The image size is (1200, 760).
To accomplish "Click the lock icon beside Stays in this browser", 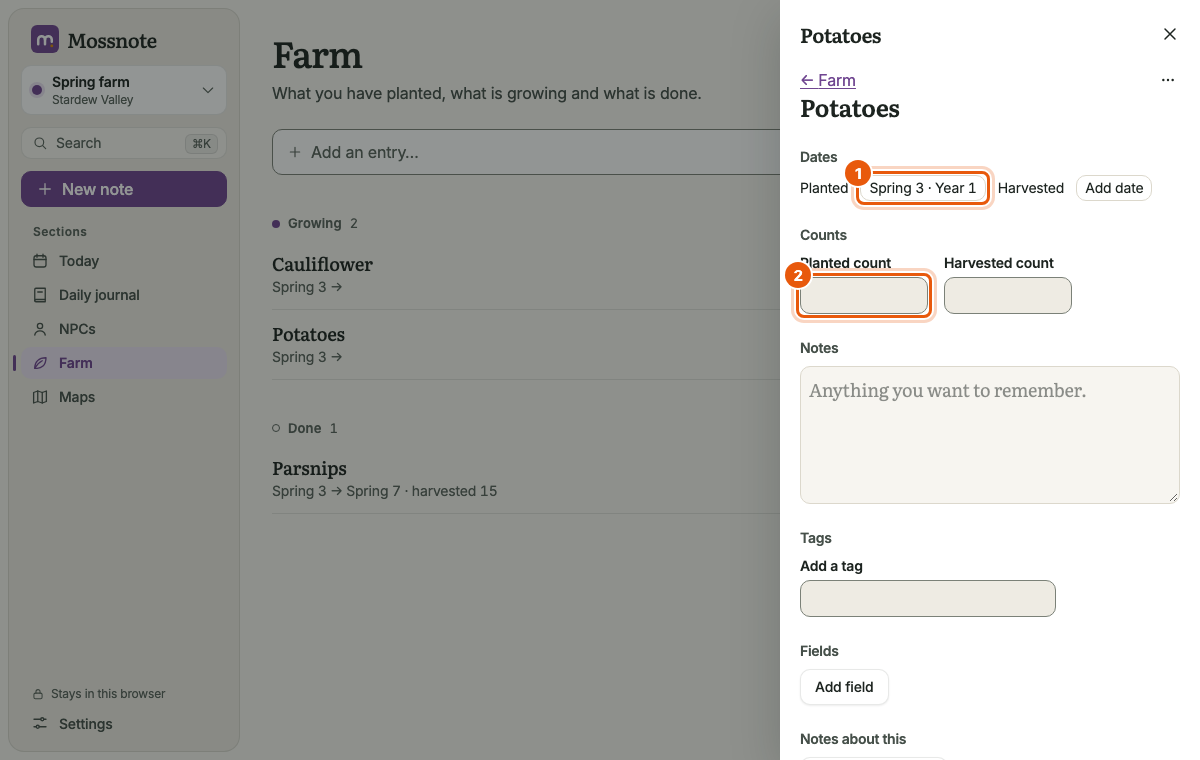I will [40, 694].
